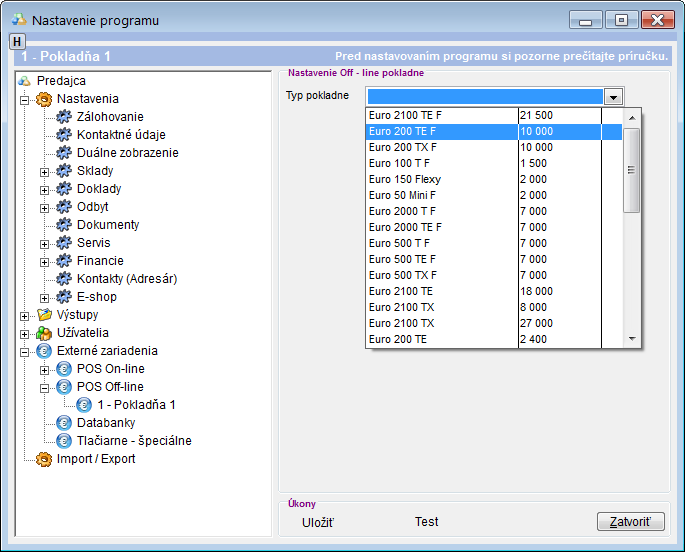Click the Tlačiarne - špeciálne icon
Image resolution: width=685 pixels, height=552 pixels.
coord(65,441)
